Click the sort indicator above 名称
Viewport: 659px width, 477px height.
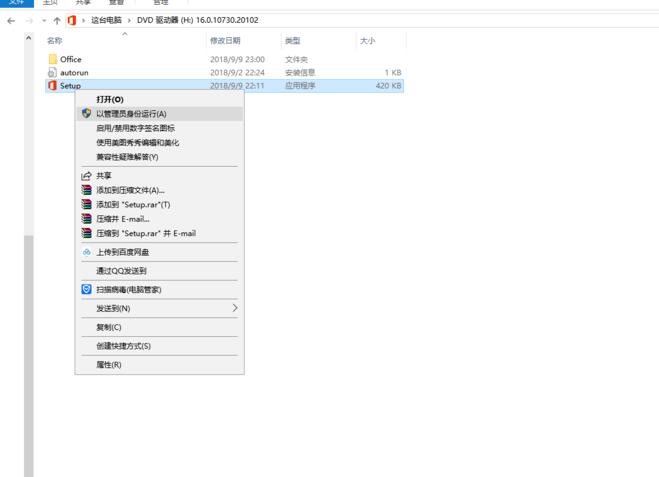coord(125,33)
